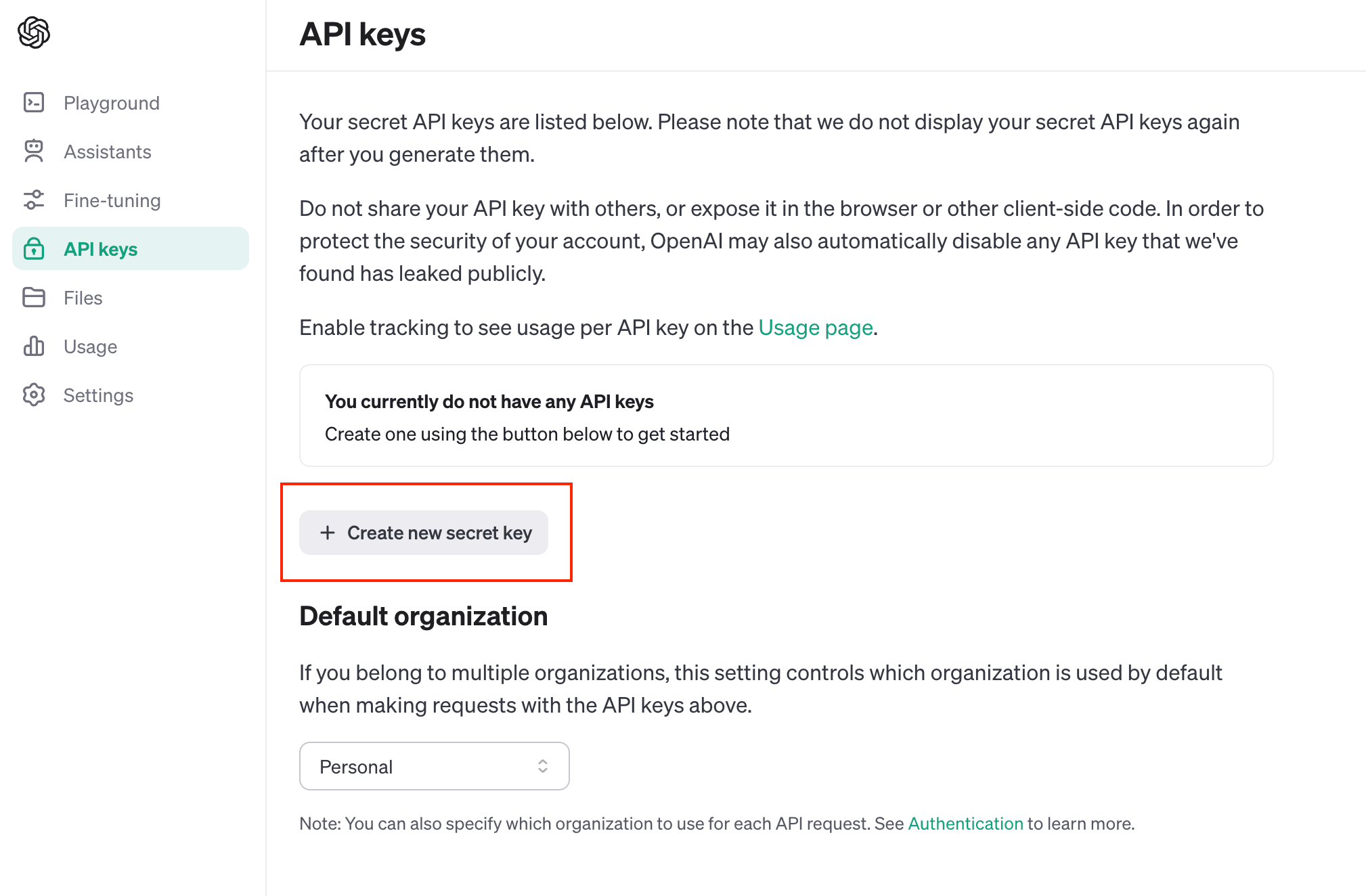Image resolution: width=1366 pixels, height=896 pixels.
Task: Select the Assistants robot icon
Action: point(34,151)
